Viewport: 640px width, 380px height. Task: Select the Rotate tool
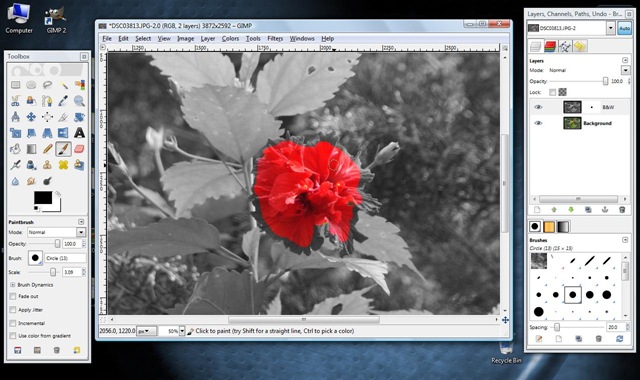click(x=79, y=117)
